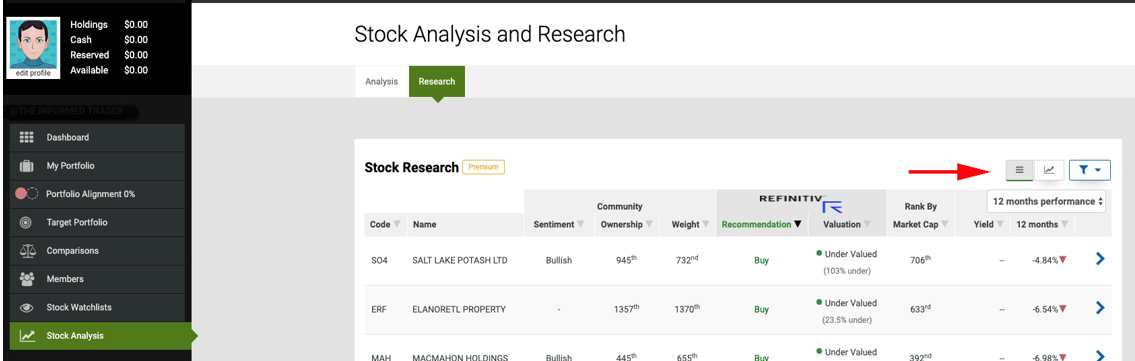The image size is (1135, 361).
Task: Select the Research tab
Action: [x=436, y=82]
